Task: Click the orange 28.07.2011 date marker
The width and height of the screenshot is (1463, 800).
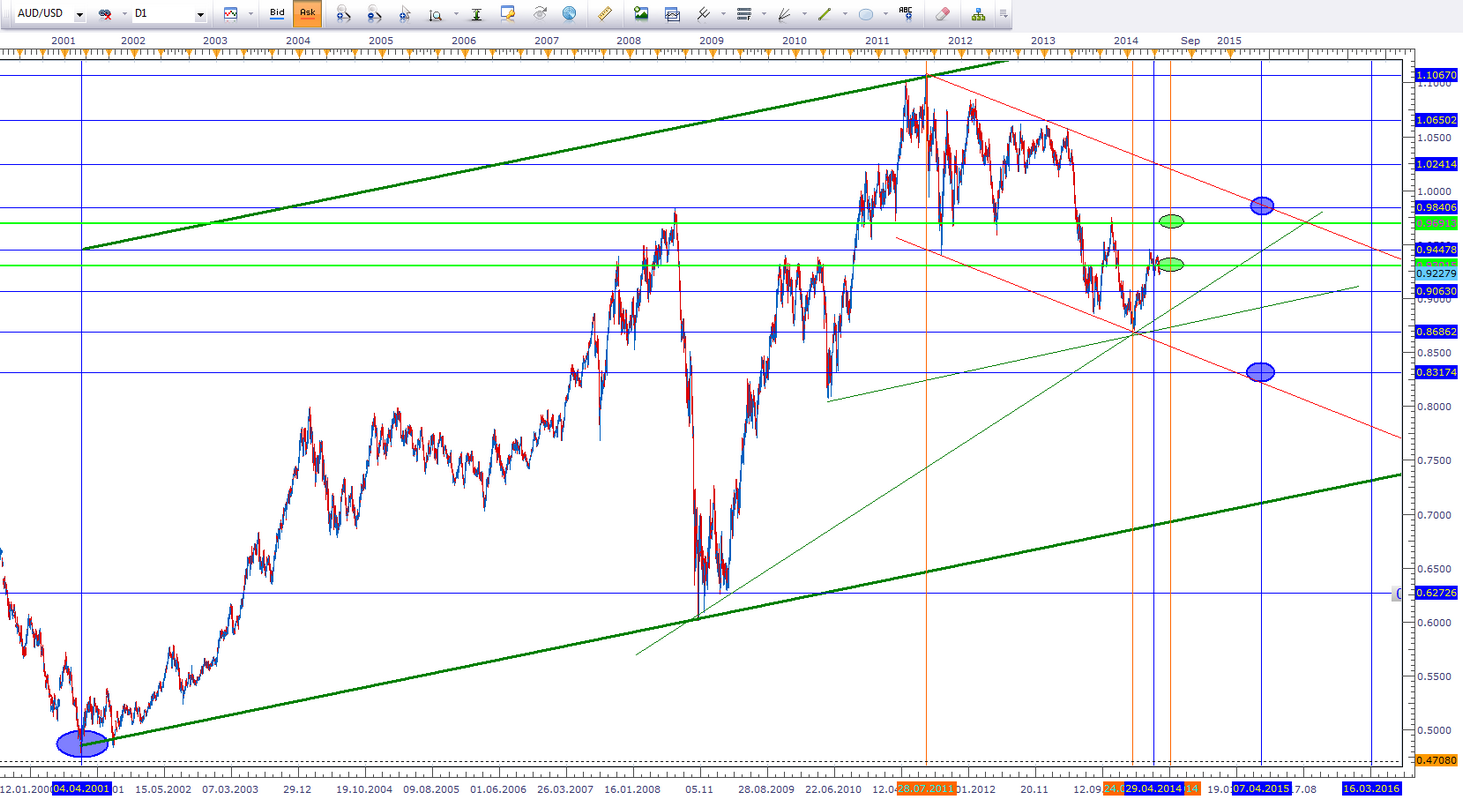Action: coord(927,789)
